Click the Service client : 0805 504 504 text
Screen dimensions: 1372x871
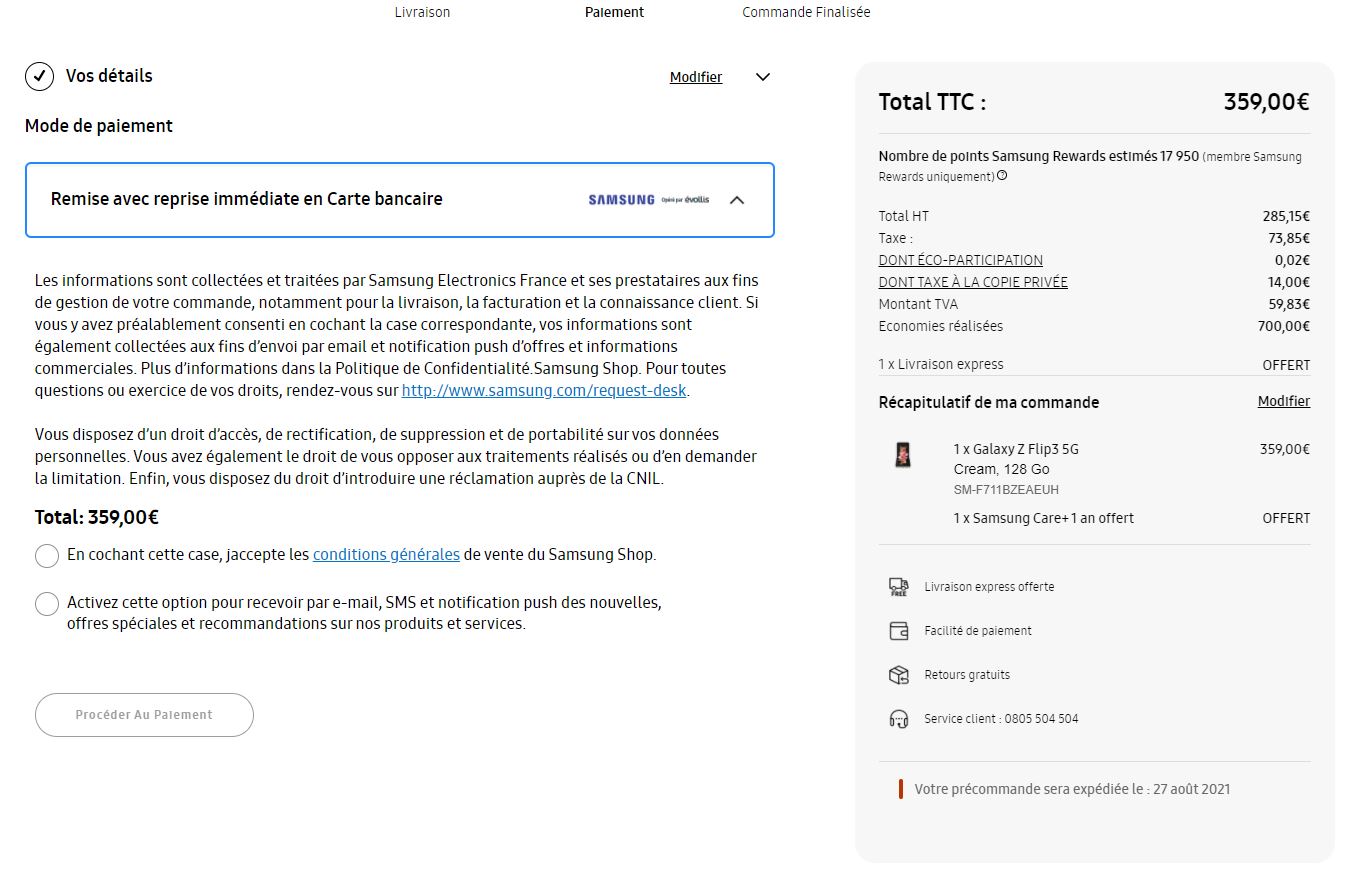pyautogui.click(x=1001, y=719)
